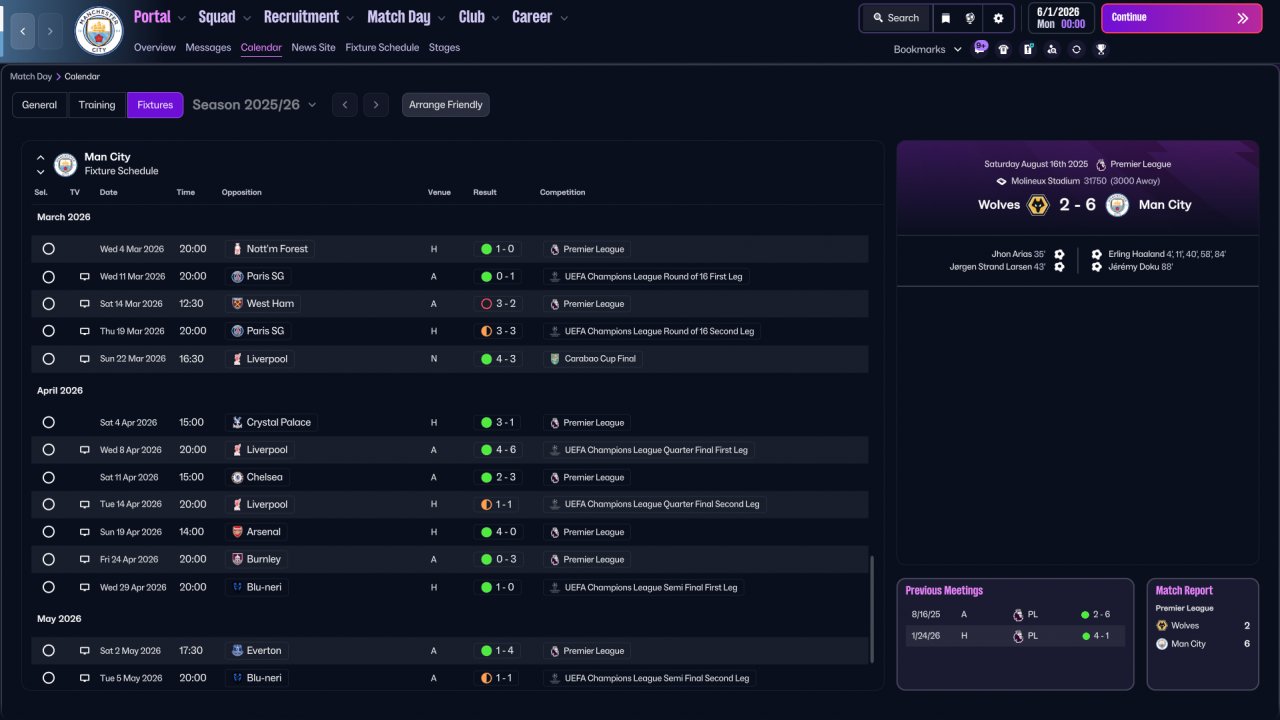1280x720 pixels.
Task: Click the shirt icon in the bookmarks bar
Action: point(1004,49)
